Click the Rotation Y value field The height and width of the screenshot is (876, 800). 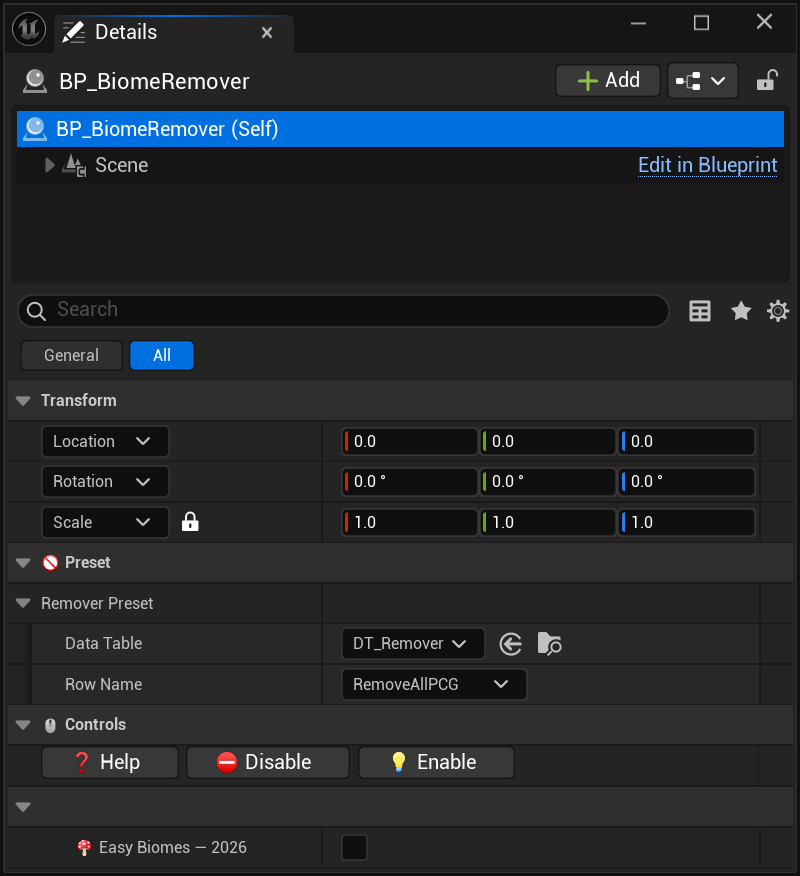[x=547, y=482]
